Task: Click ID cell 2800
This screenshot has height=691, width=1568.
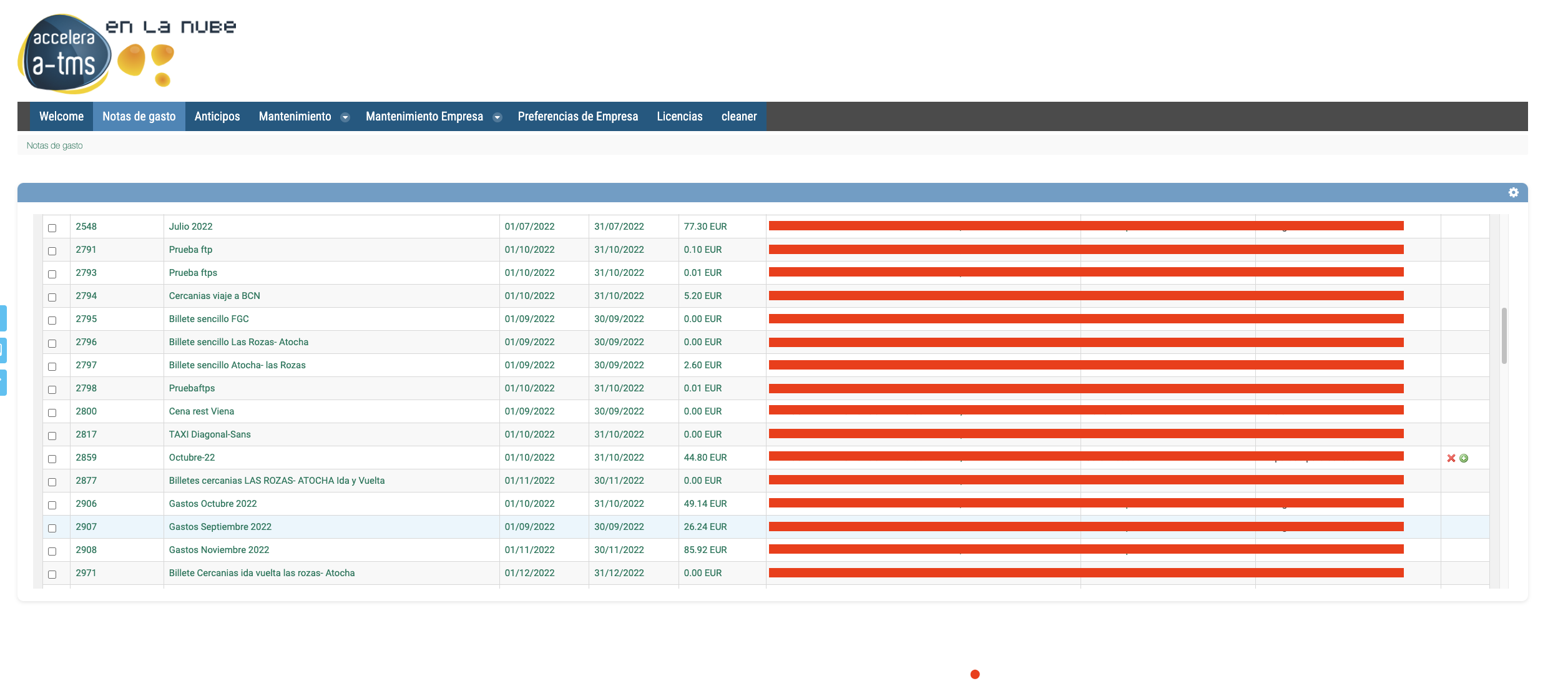Action: 86,411
